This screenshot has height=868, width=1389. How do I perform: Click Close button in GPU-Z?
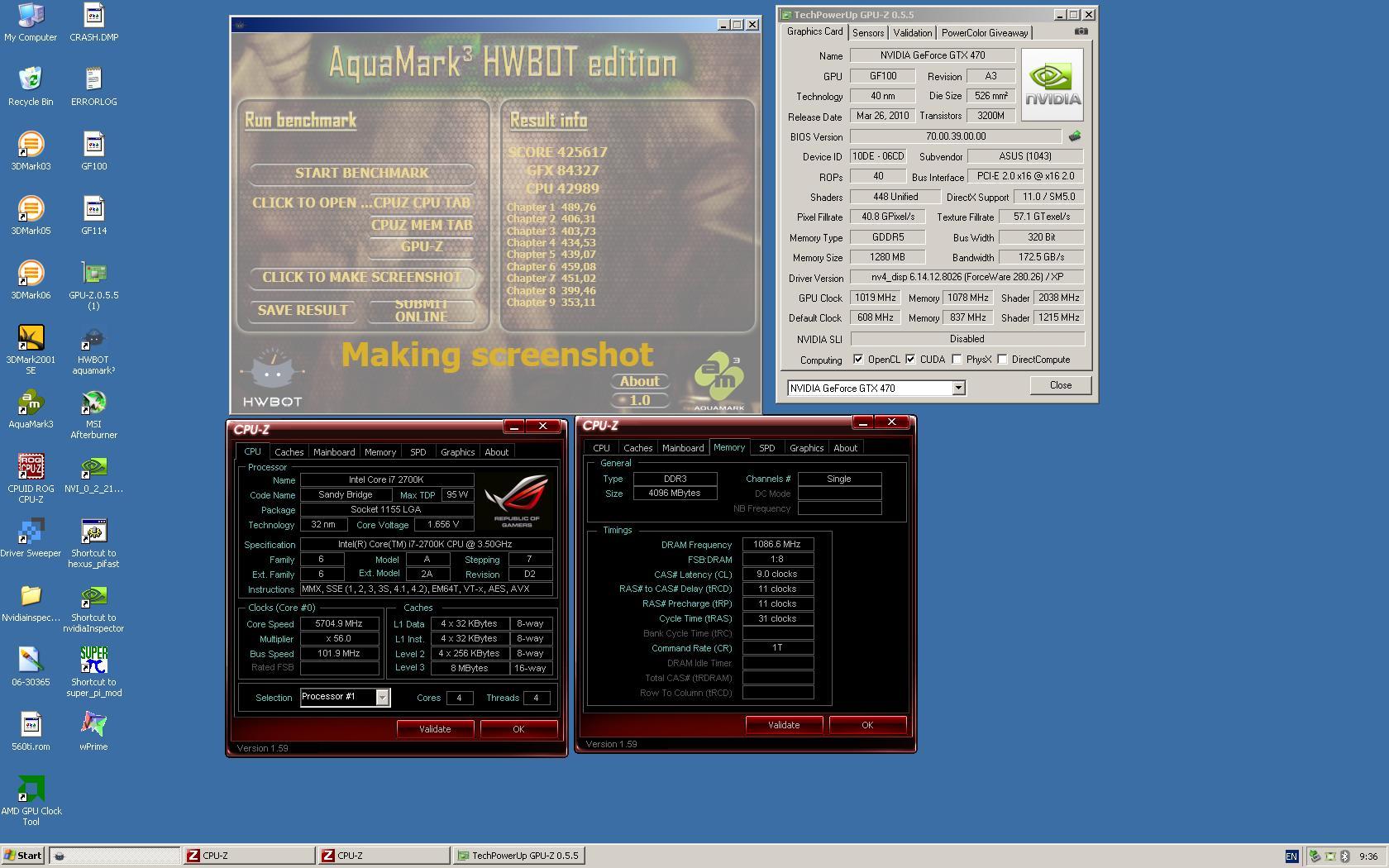tap(1061, 385)
